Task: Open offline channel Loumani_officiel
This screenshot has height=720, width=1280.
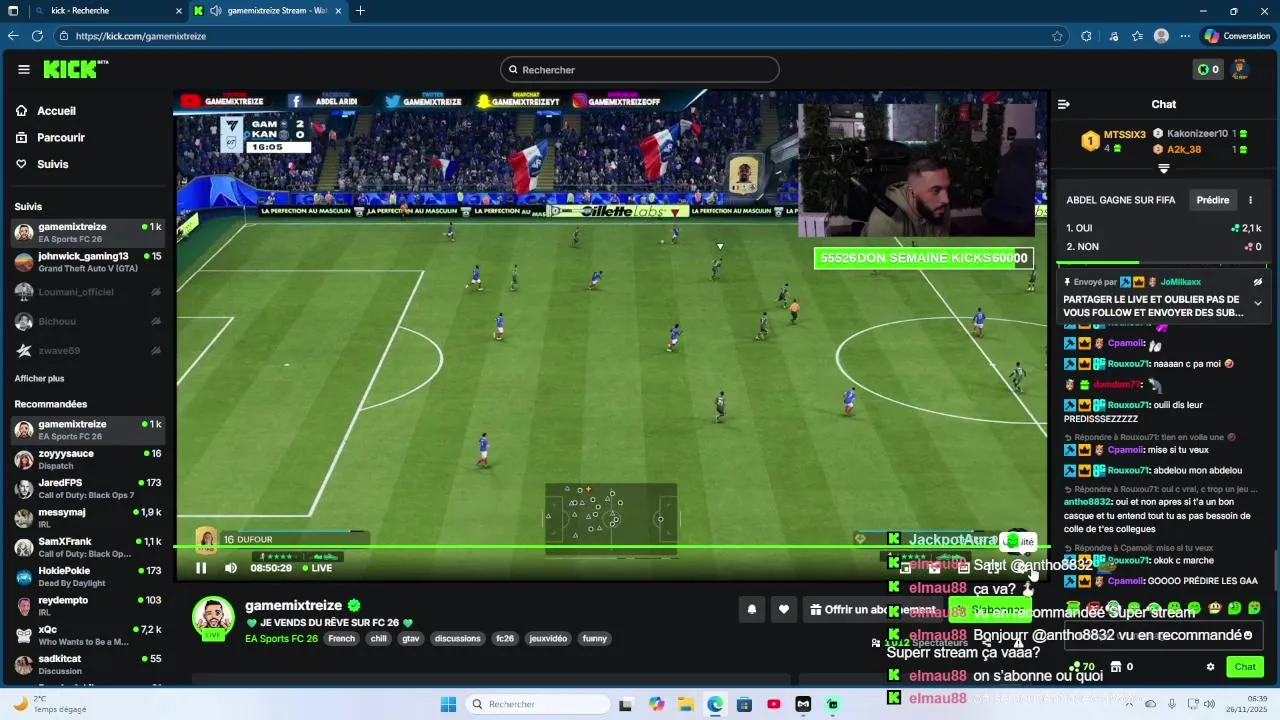Action: pos(88,292)
